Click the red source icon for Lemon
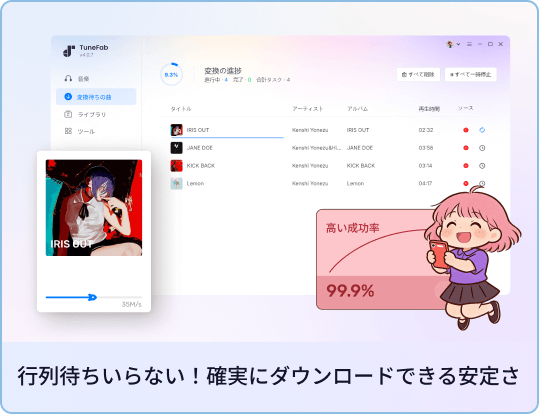 click(466, 183)
